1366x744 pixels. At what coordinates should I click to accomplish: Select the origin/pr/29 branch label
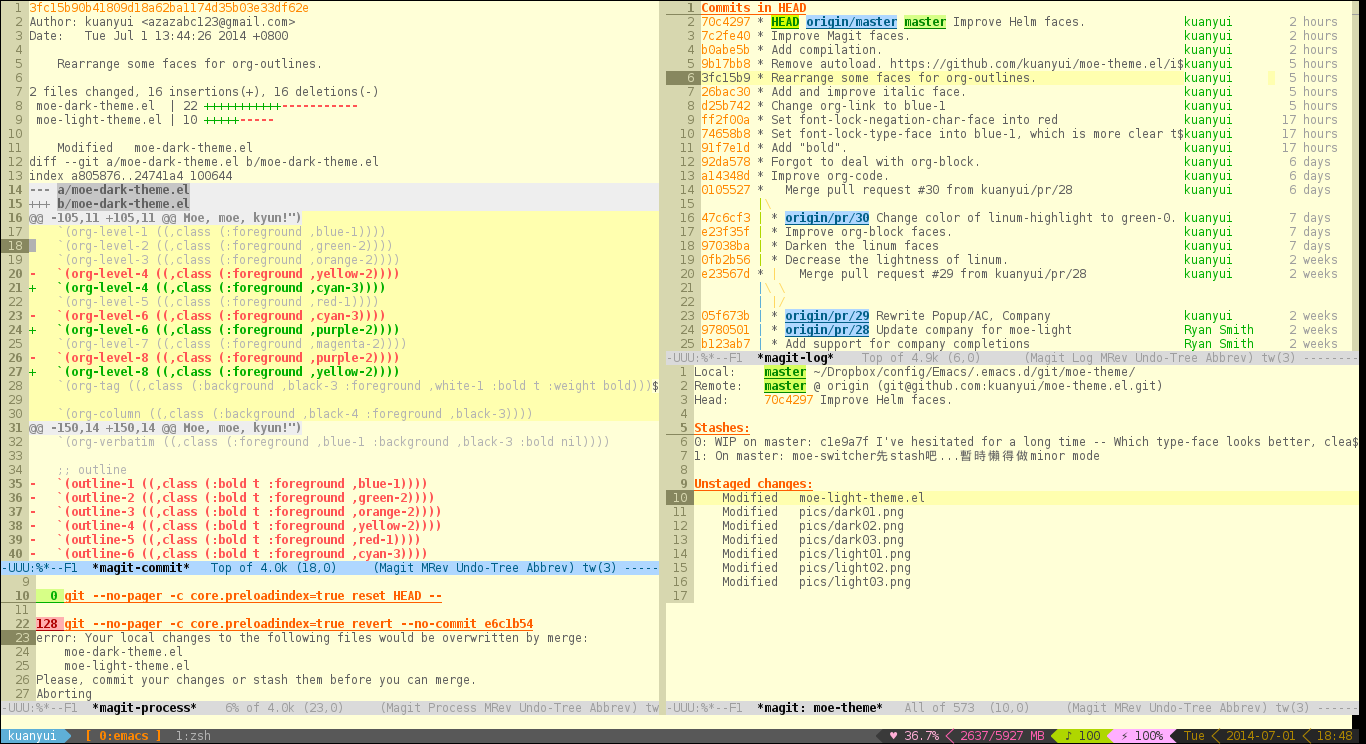(x=827, y=316)
